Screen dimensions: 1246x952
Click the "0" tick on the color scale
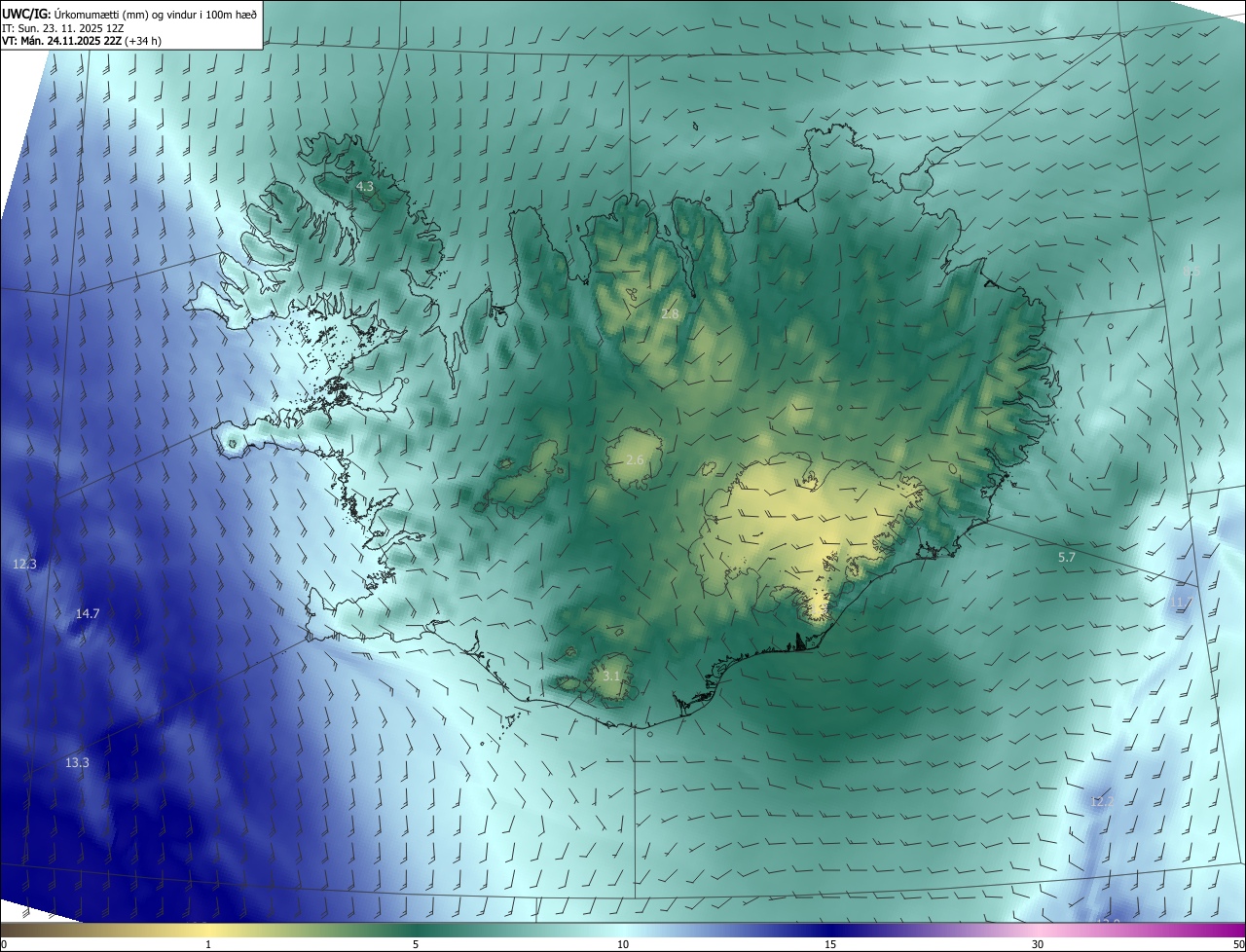[4, 944]
